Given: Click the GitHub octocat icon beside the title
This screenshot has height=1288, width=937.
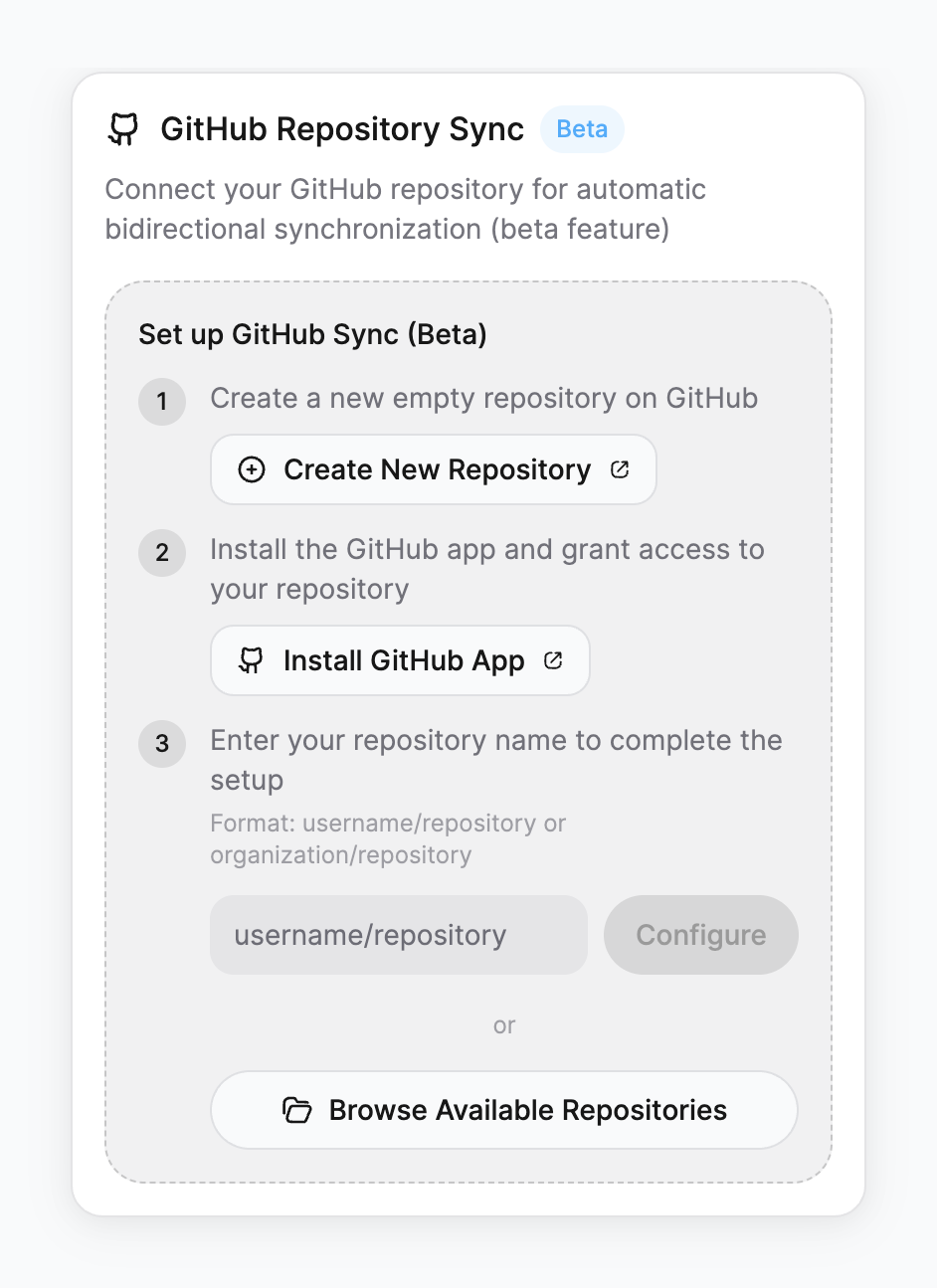Looking at the screenshot, I should (x=123, y=128).
